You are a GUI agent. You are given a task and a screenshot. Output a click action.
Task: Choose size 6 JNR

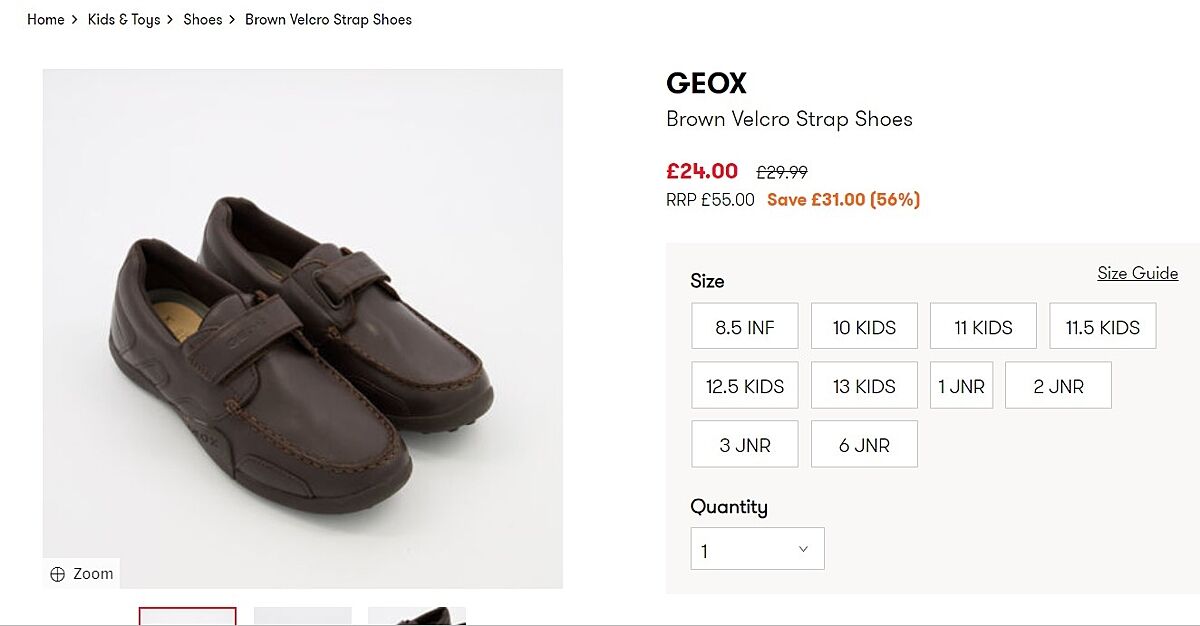tap(864, 445)
